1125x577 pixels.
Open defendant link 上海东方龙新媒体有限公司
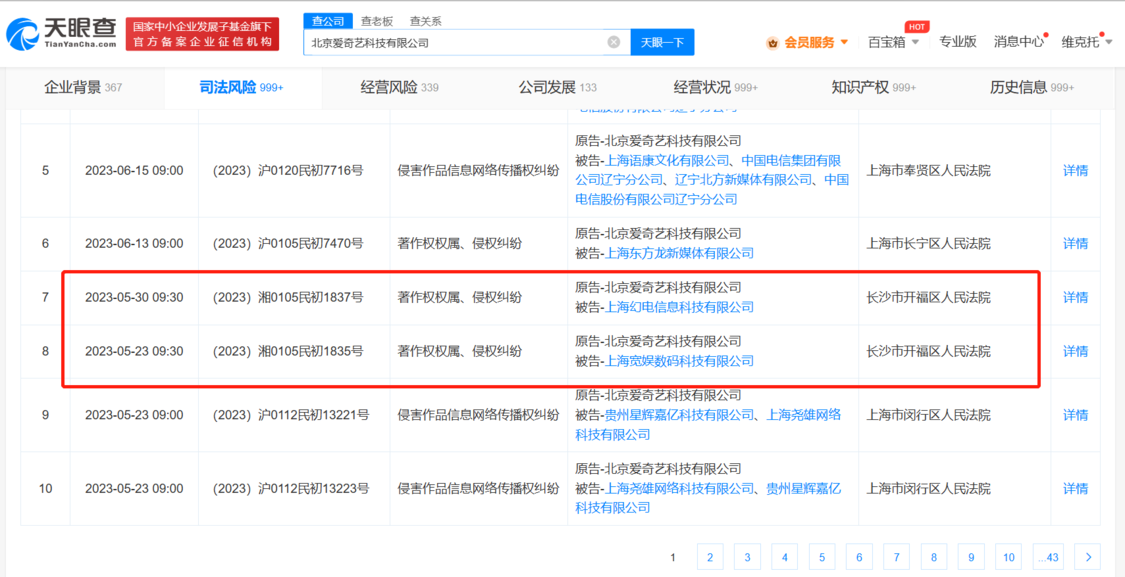(680, 253)
